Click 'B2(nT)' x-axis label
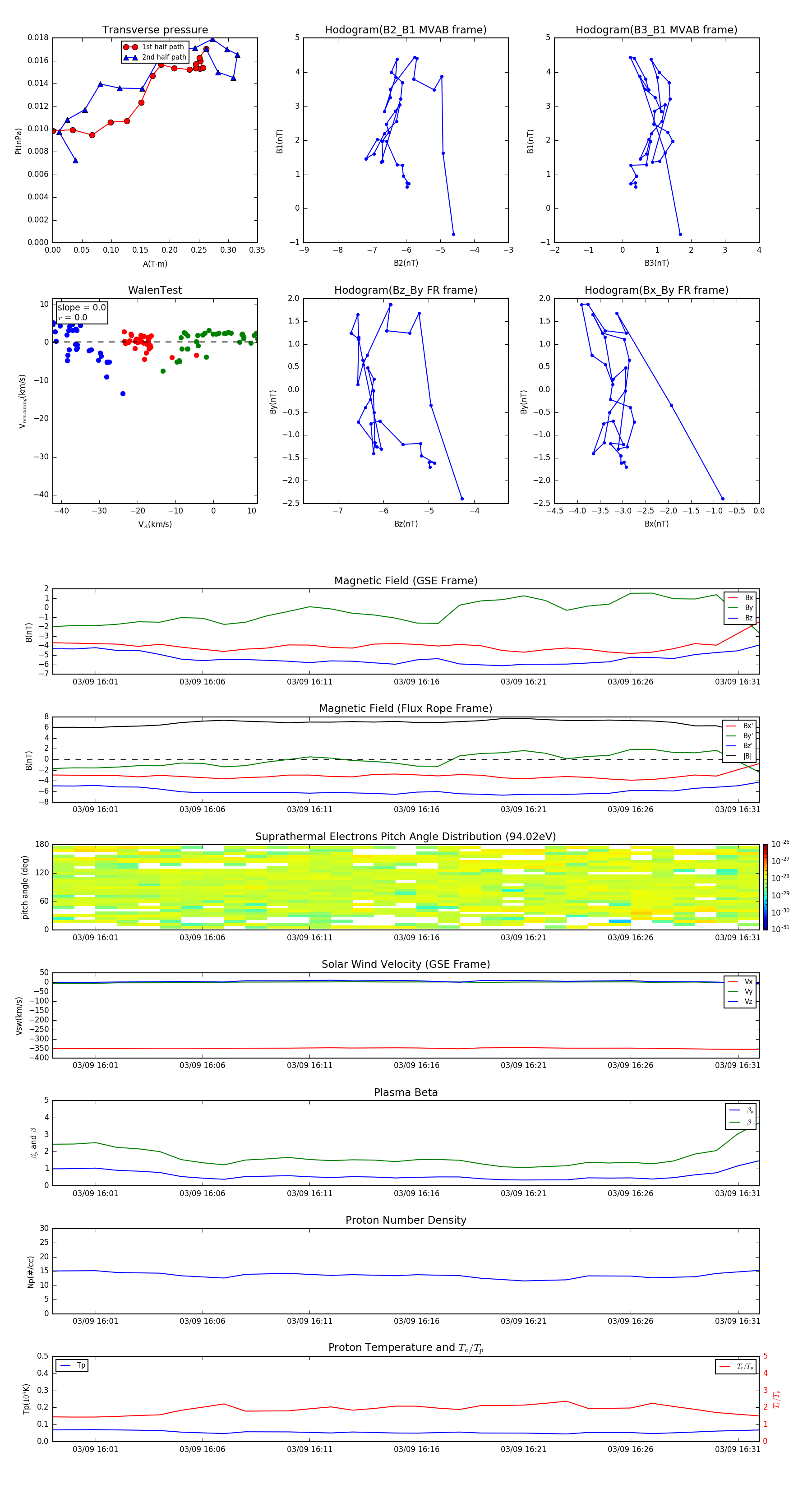Viewport: 812px width, 1489px height. [406, 263]
